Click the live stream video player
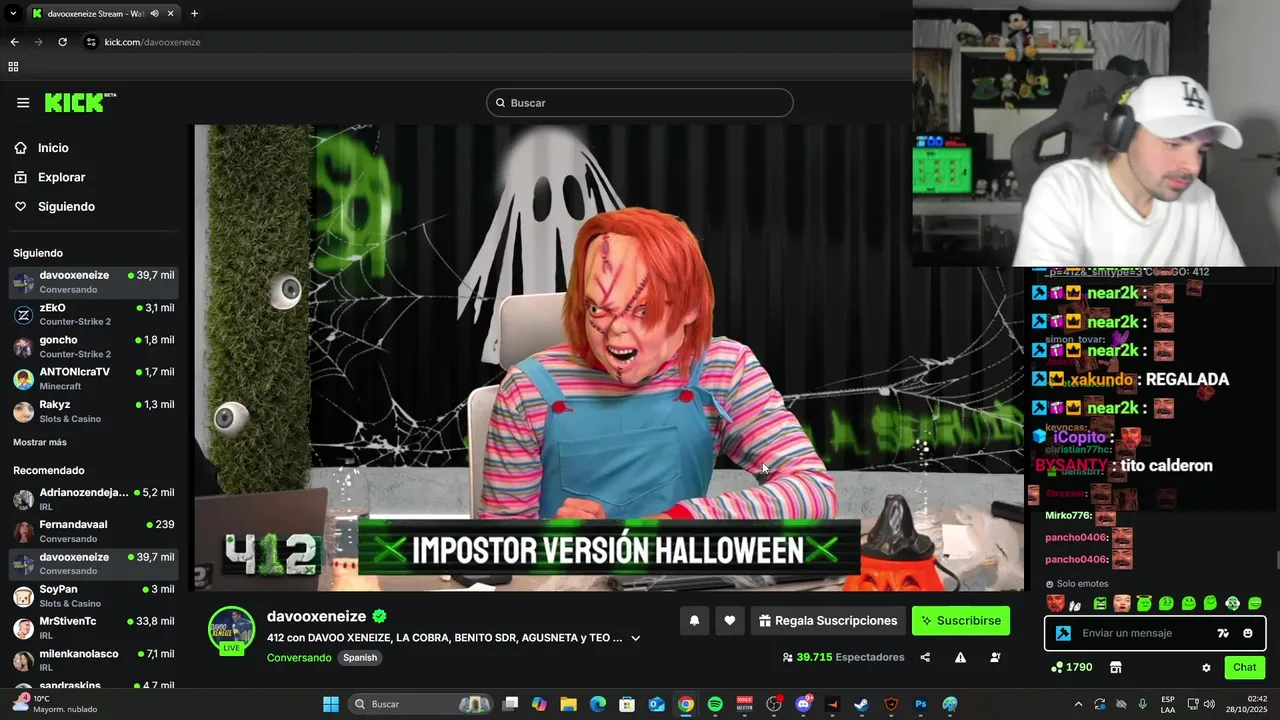The width and height of the screenshot is (1280, 720). point(609,358)
